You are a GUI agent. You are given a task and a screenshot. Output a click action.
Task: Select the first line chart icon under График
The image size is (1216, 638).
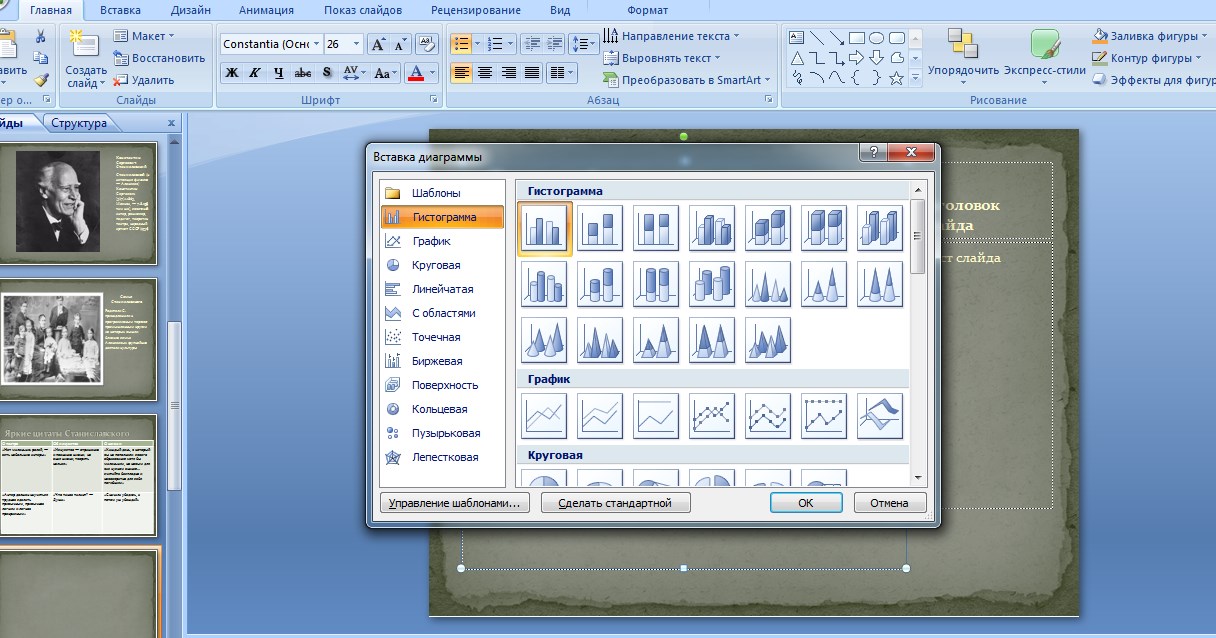[544, 416]
